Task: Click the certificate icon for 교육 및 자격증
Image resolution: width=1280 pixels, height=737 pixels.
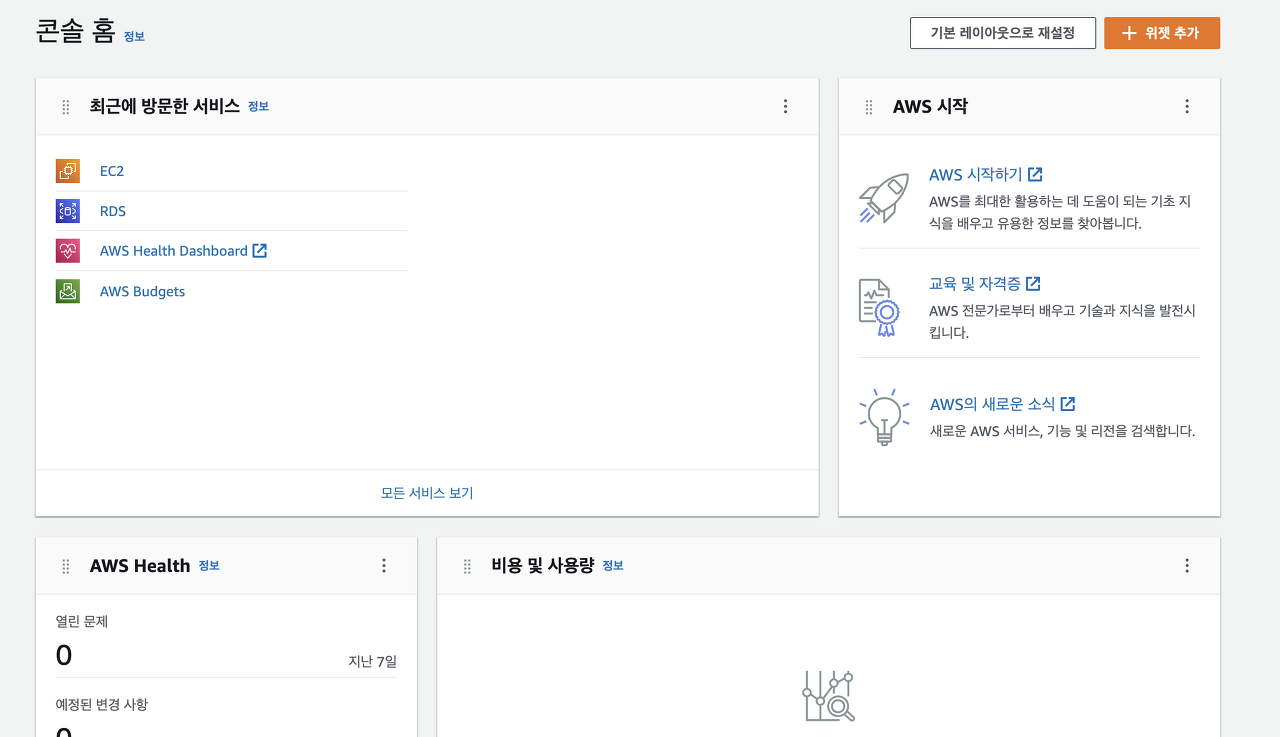Action: [x=880, y=308]
